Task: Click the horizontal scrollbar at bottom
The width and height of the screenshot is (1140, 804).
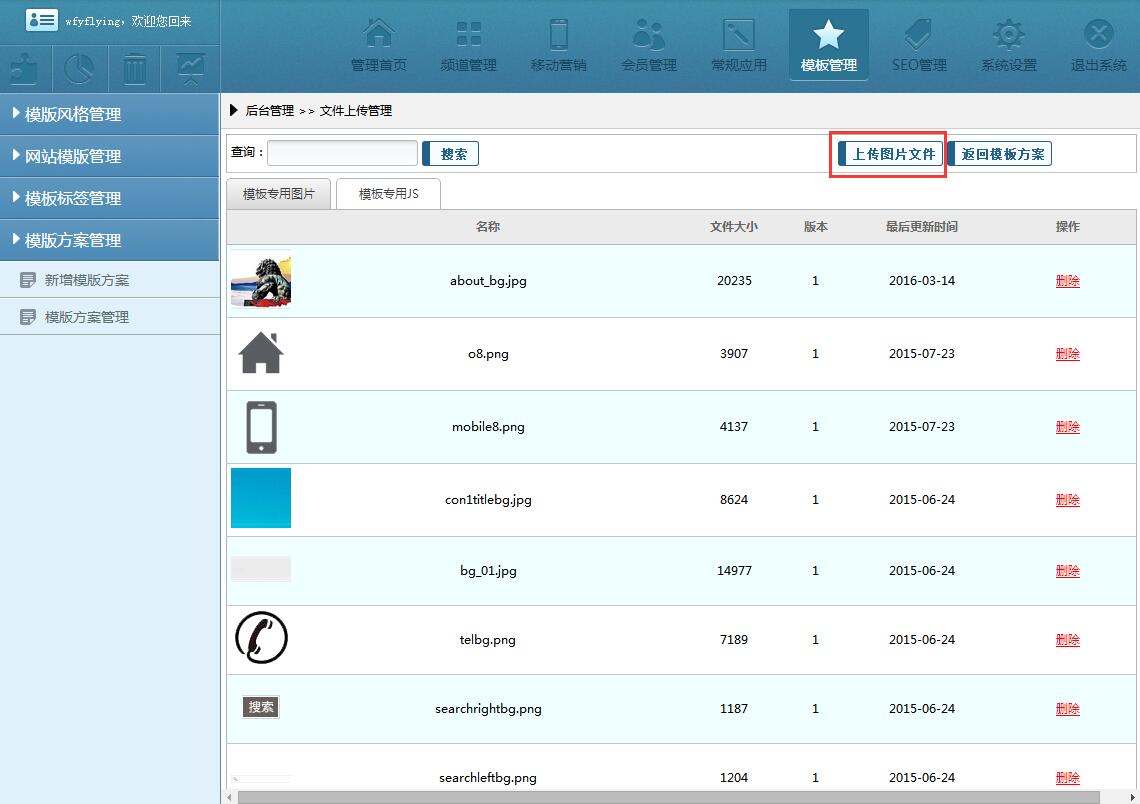Action: coord(668,797)
